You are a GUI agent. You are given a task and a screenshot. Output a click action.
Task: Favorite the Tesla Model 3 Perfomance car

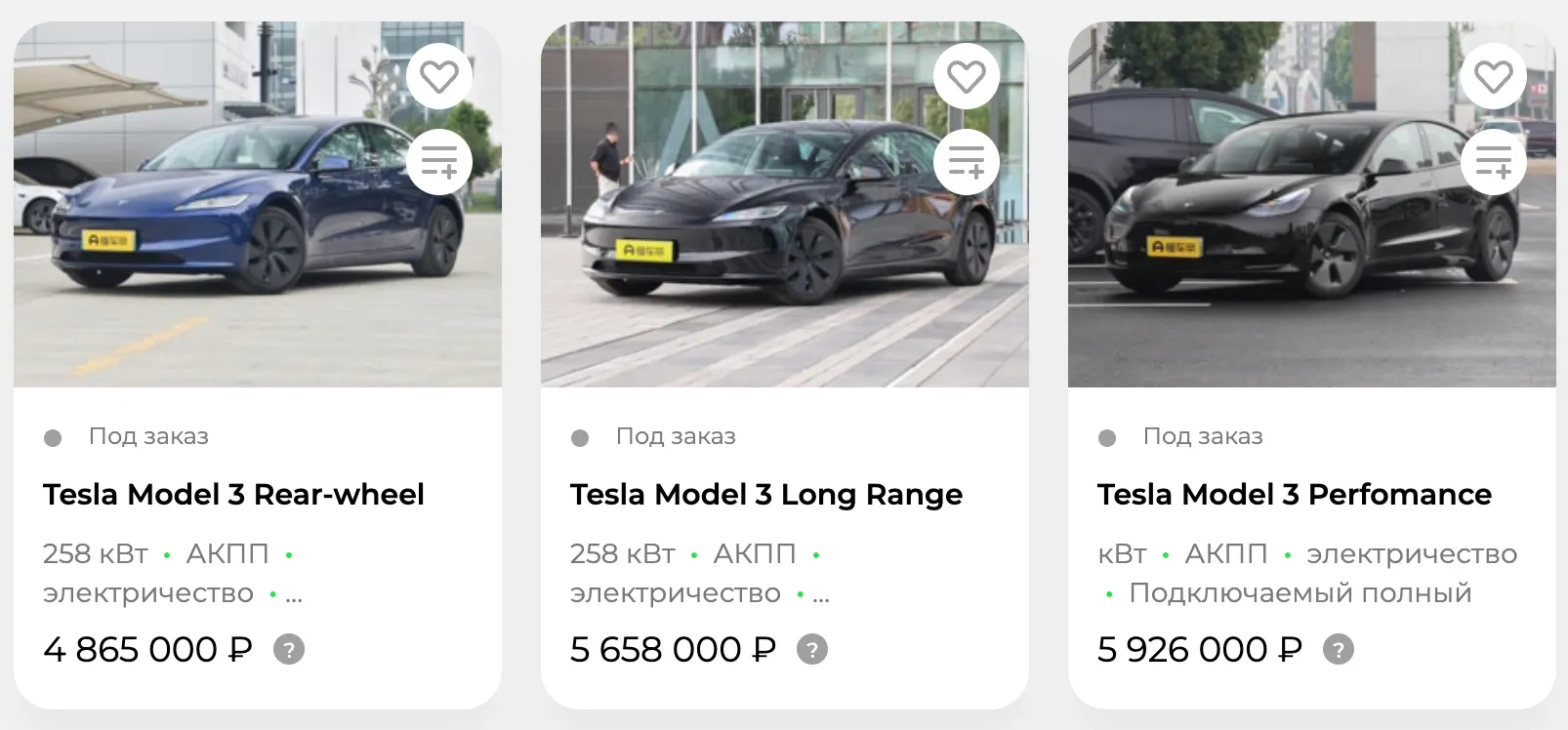(1494, 77)
